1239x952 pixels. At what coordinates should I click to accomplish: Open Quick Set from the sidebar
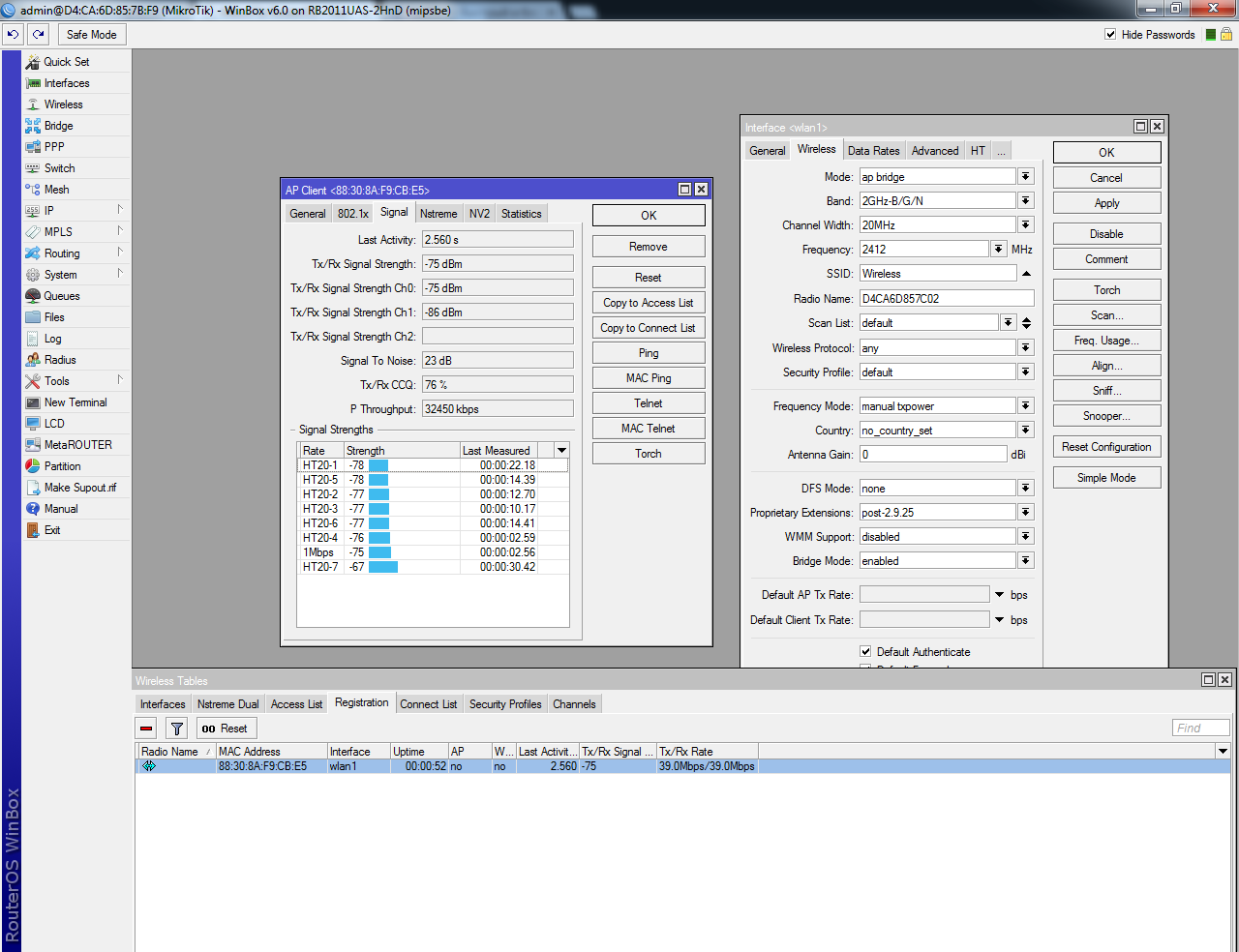click(x=66, y=62)
